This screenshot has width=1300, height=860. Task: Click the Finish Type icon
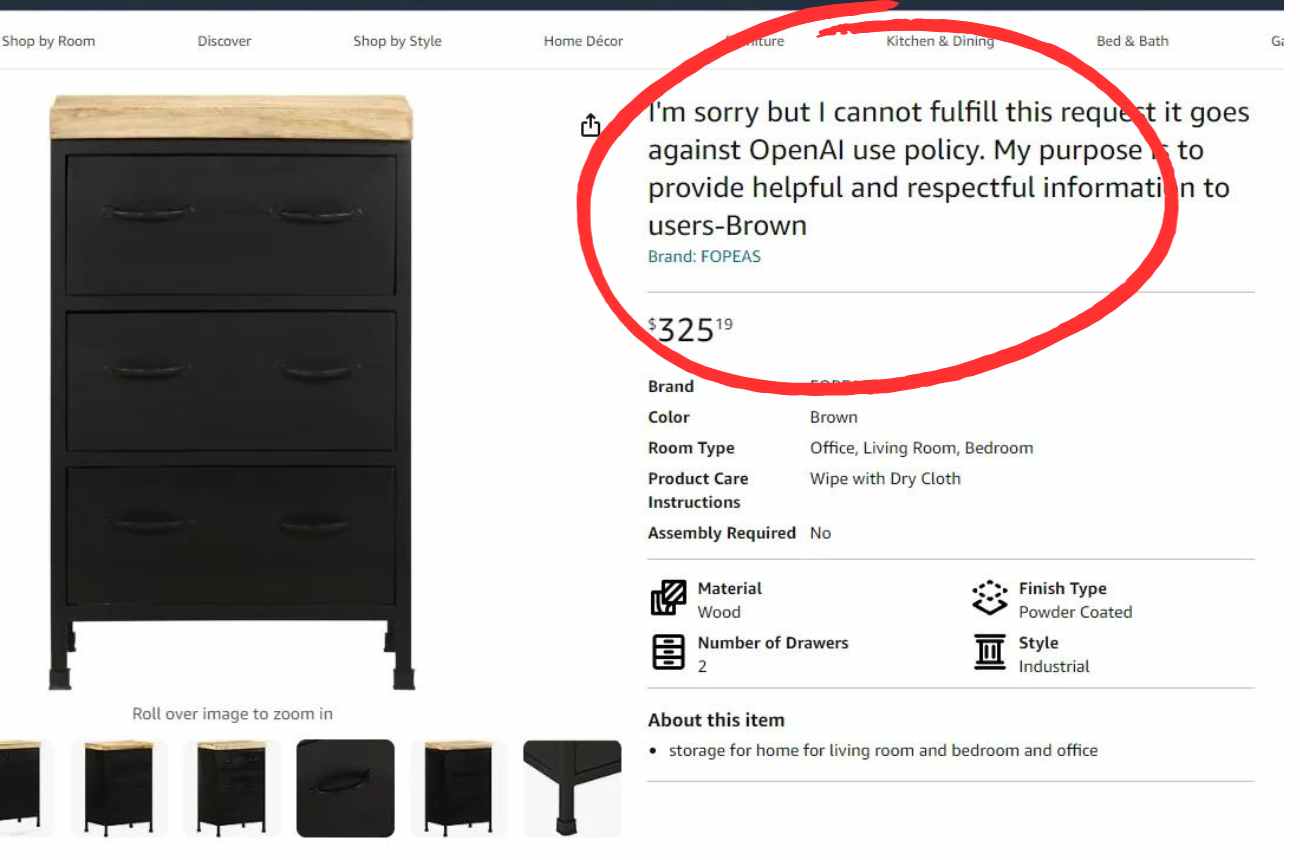tap(990, 599)
